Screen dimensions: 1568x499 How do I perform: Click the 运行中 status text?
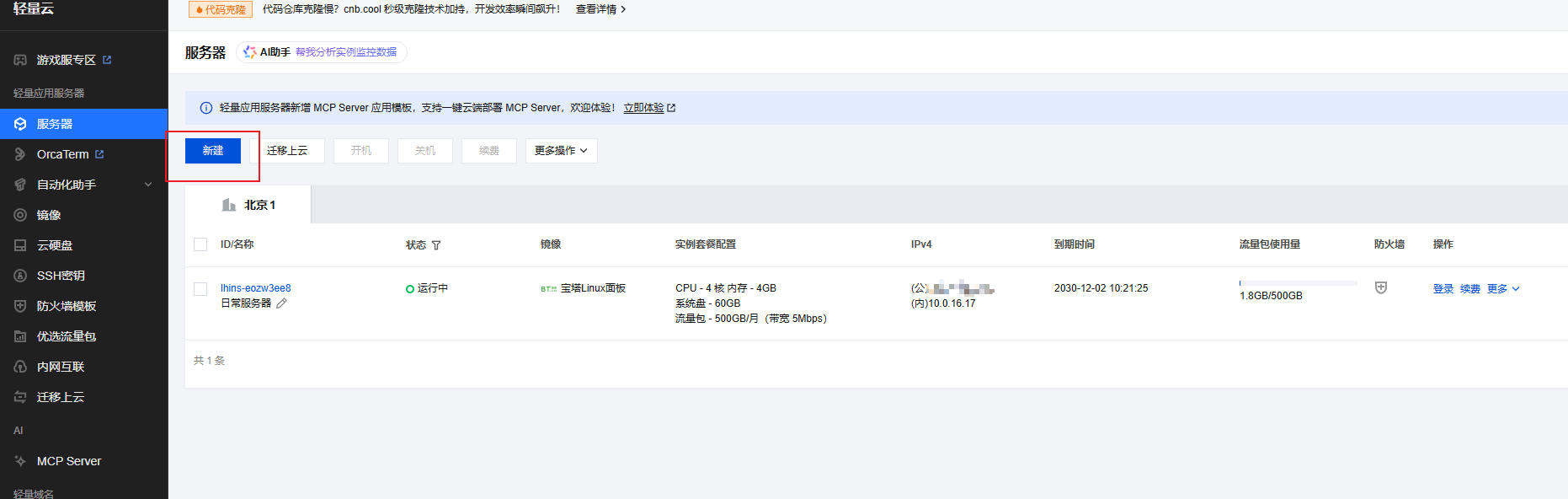433,288
